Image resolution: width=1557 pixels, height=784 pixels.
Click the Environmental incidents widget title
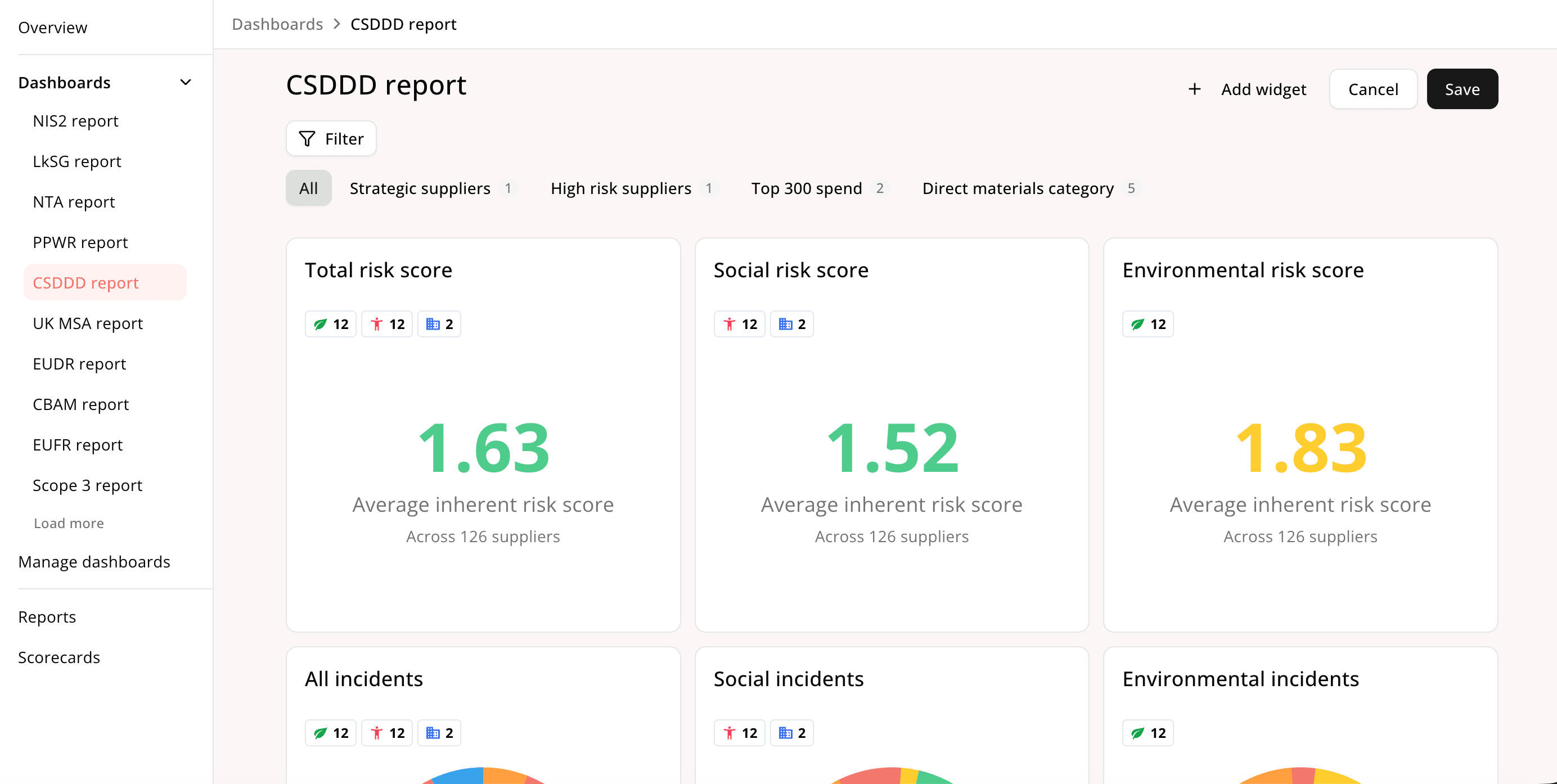pos(1240,679)
